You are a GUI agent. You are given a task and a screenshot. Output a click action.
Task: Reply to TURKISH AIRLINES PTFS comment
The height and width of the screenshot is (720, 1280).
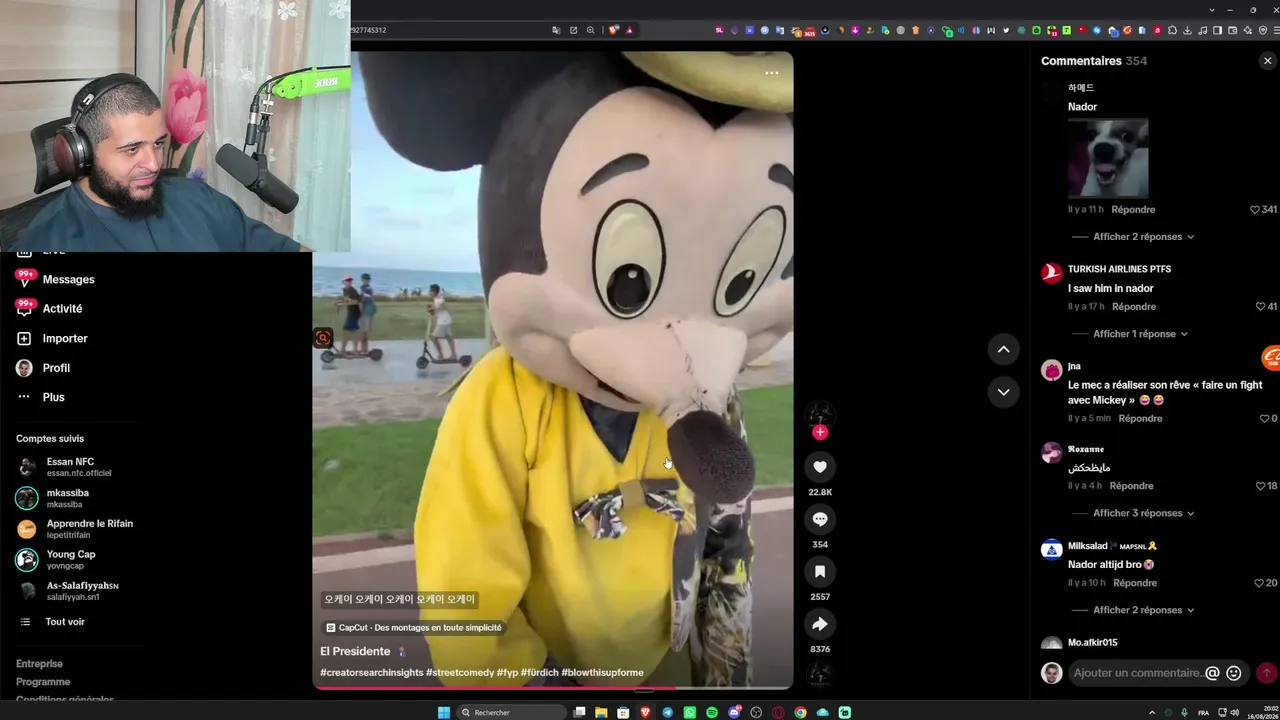point(1134,307)
